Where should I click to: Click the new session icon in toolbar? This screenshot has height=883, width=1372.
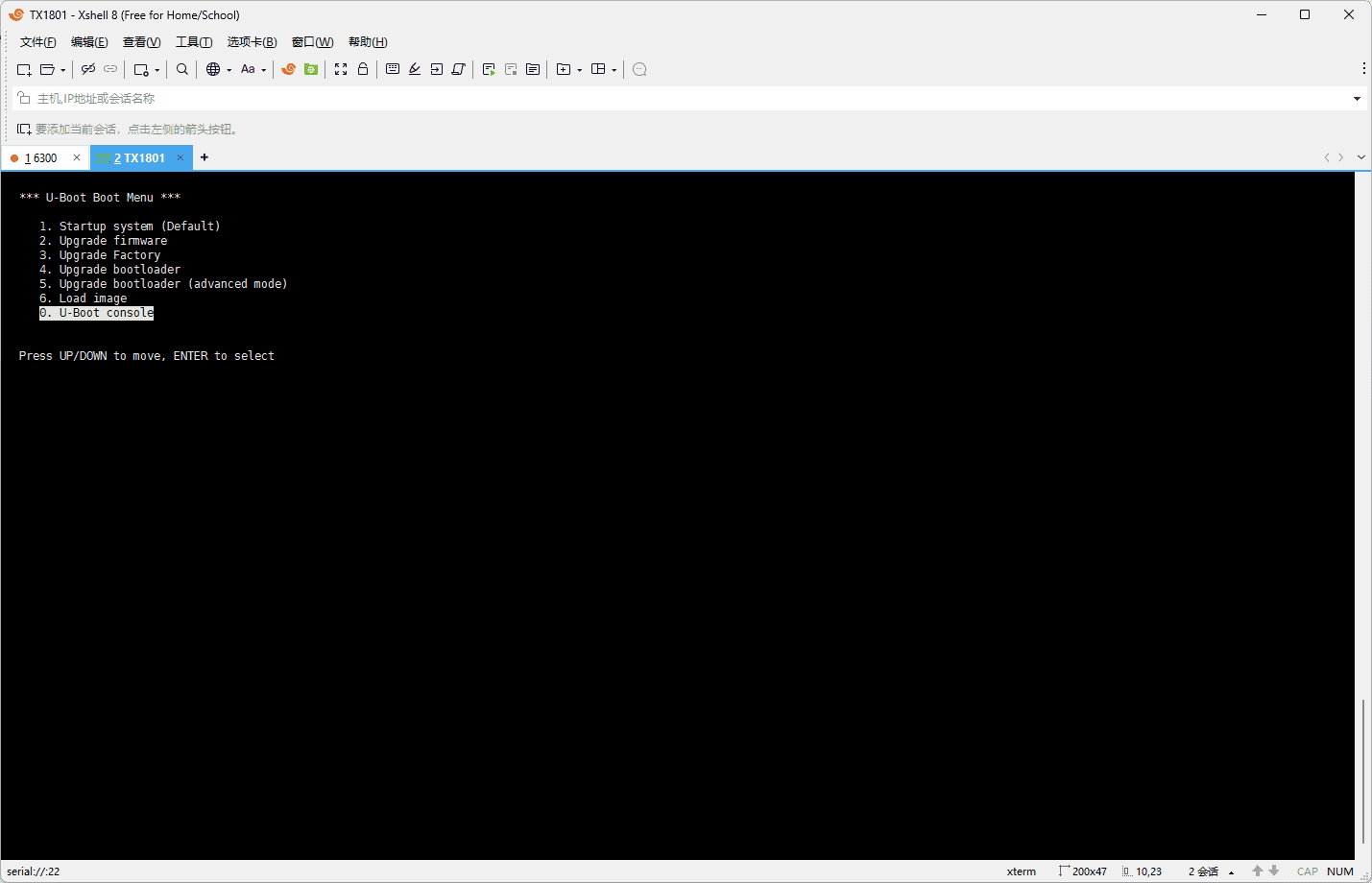(24, 69)
